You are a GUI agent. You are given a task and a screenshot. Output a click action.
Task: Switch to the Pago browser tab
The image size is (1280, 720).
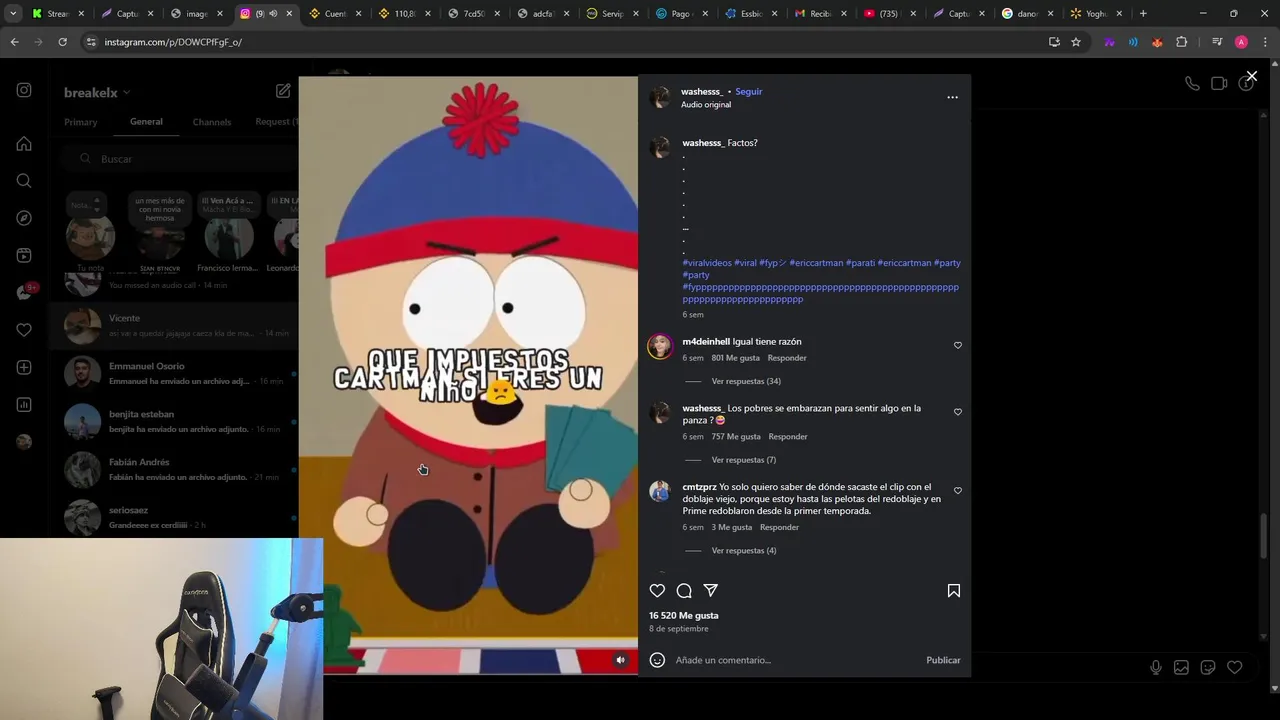point(682,14)
